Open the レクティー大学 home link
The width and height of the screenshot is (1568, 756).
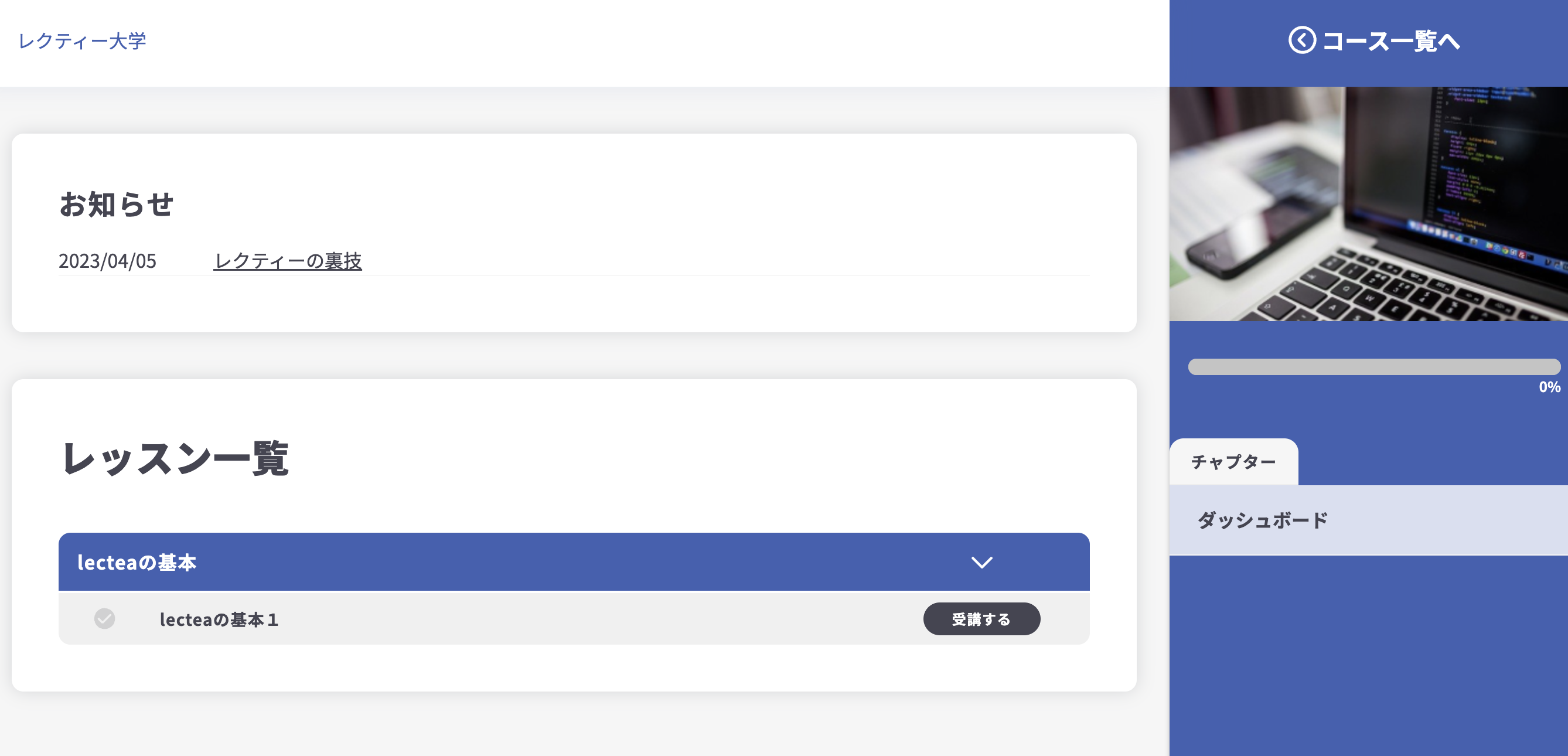[82, 41]
